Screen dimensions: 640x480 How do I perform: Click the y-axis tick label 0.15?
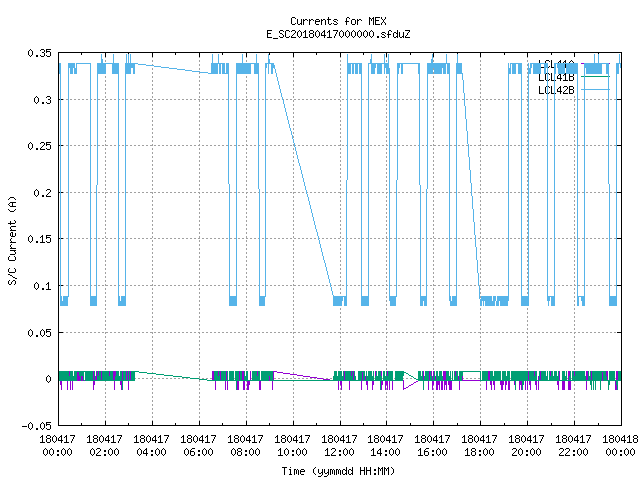[40, 239]
